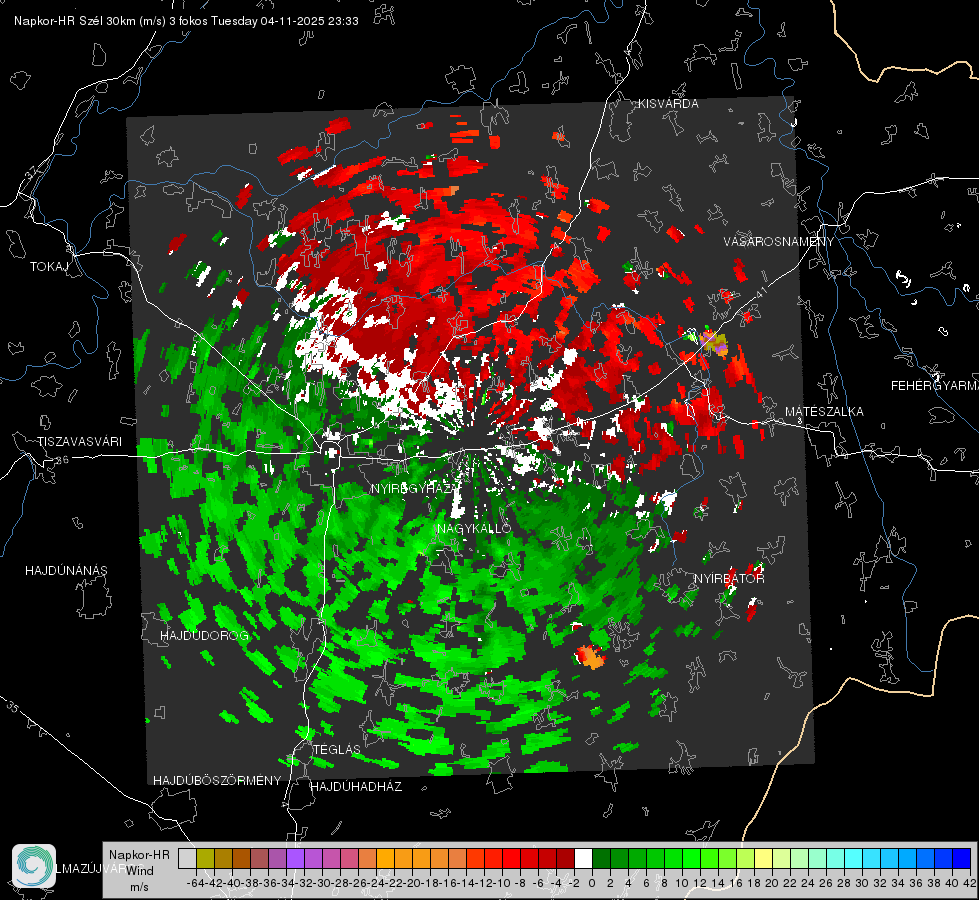
Task: Click the TOKAJ town label
Action: [49, 267]
